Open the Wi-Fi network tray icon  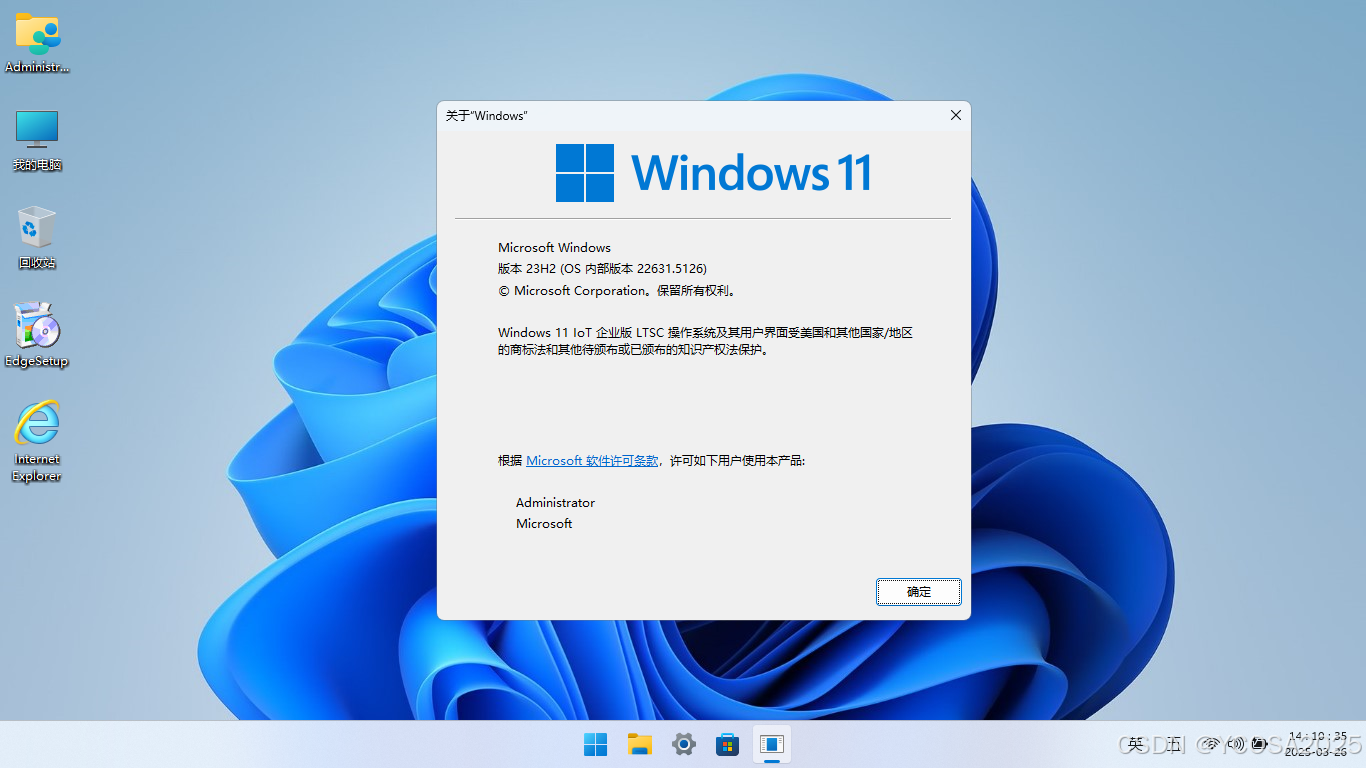coord(1210,744)
